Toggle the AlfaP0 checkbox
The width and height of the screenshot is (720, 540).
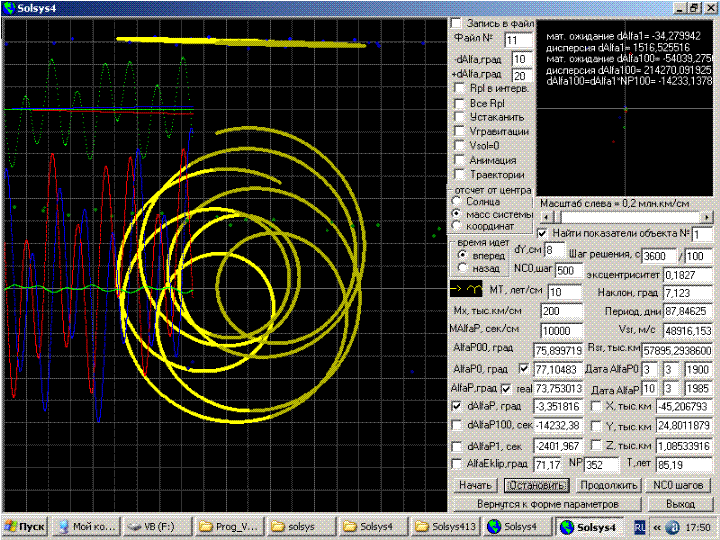(x=523, y=369)
